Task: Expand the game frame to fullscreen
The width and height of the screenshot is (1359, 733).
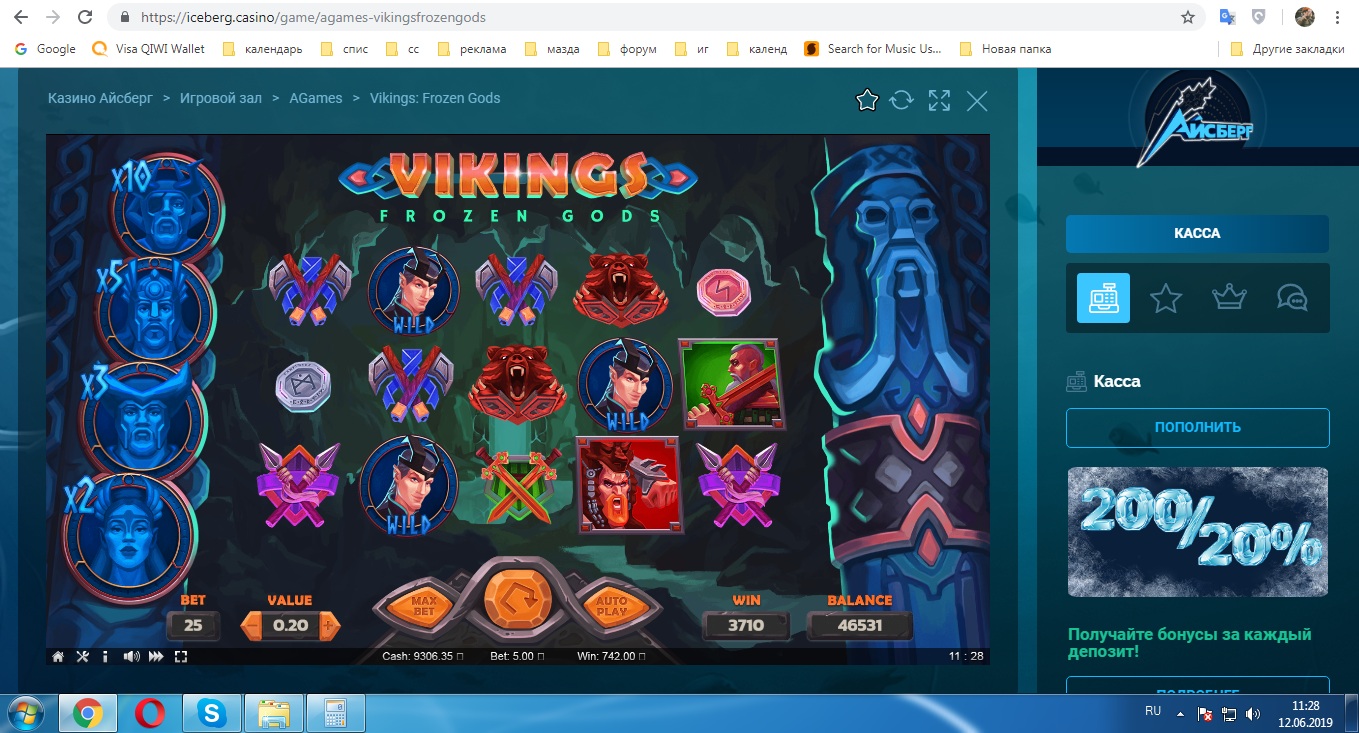Action: (x=939, y=100)
